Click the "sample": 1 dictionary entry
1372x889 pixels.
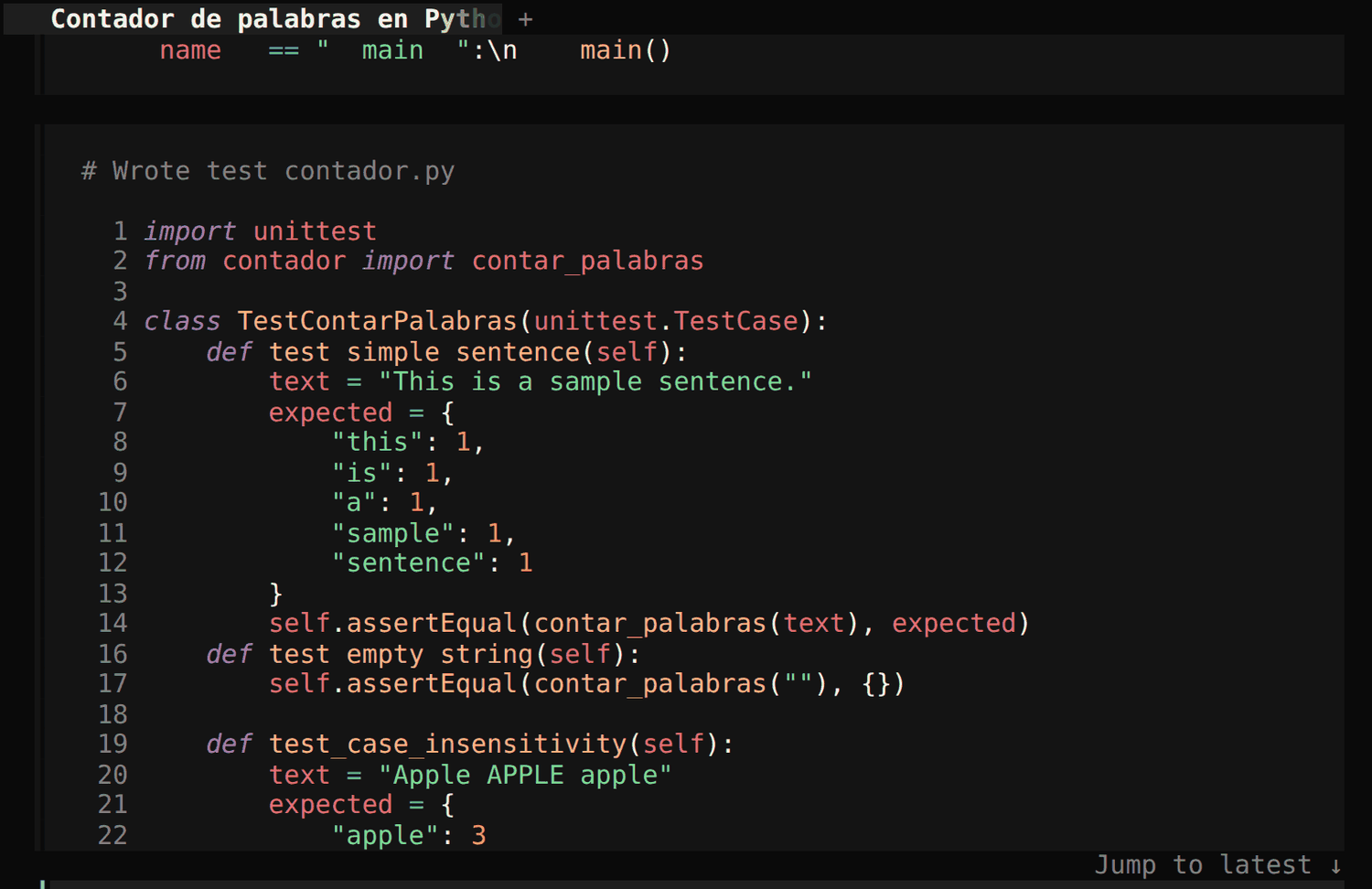tap(423, 533)
